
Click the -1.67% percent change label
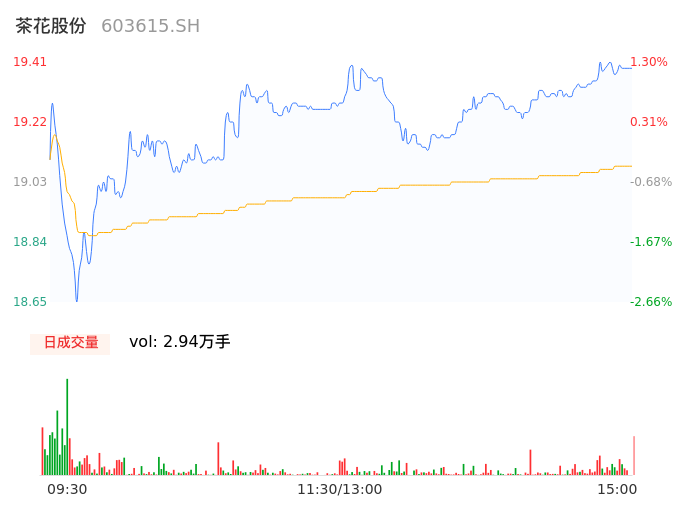(x=651, y=242)
